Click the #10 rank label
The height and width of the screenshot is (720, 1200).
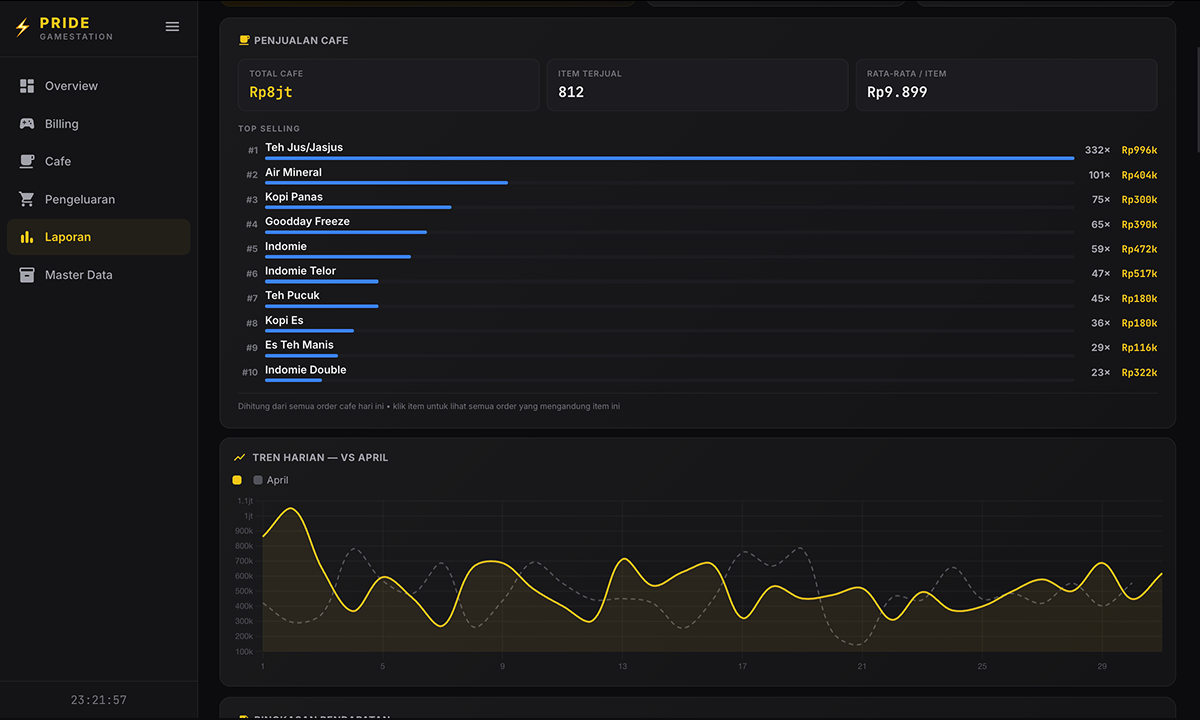[x=250, y=372]
